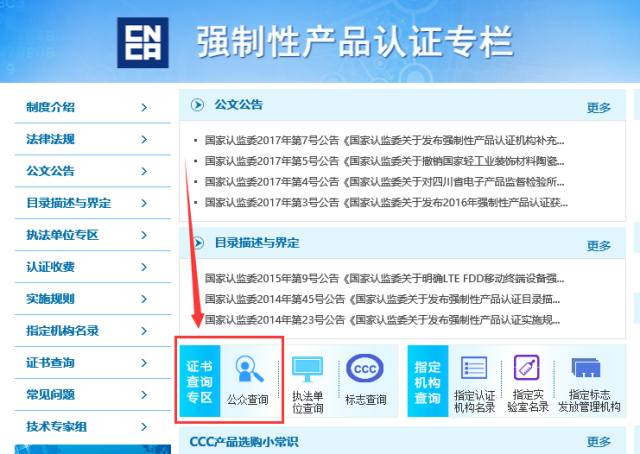Image resolution: width=640 pixels, height=454 pixels.
Task: Open 2014年第45号公告 link
Action: [x=382, y=299]
